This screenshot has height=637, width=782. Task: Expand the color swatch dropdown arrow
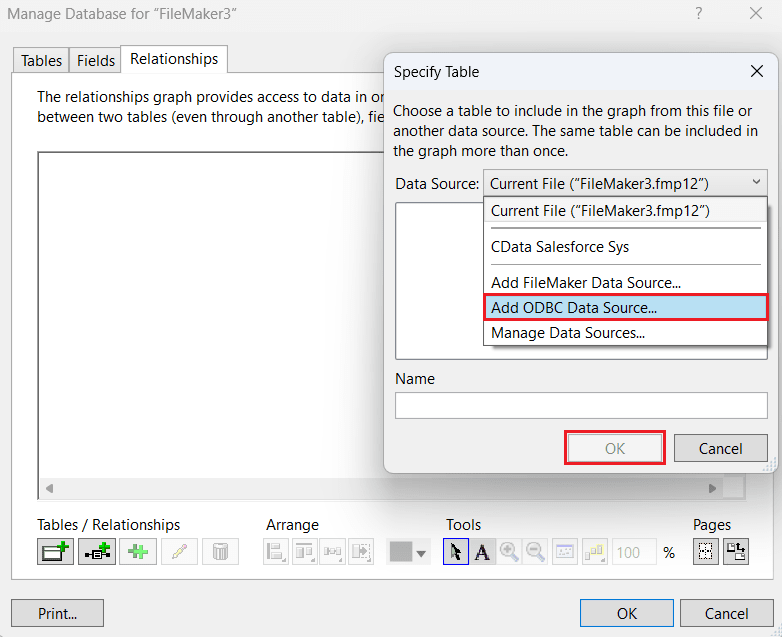[x=422, y=553]
